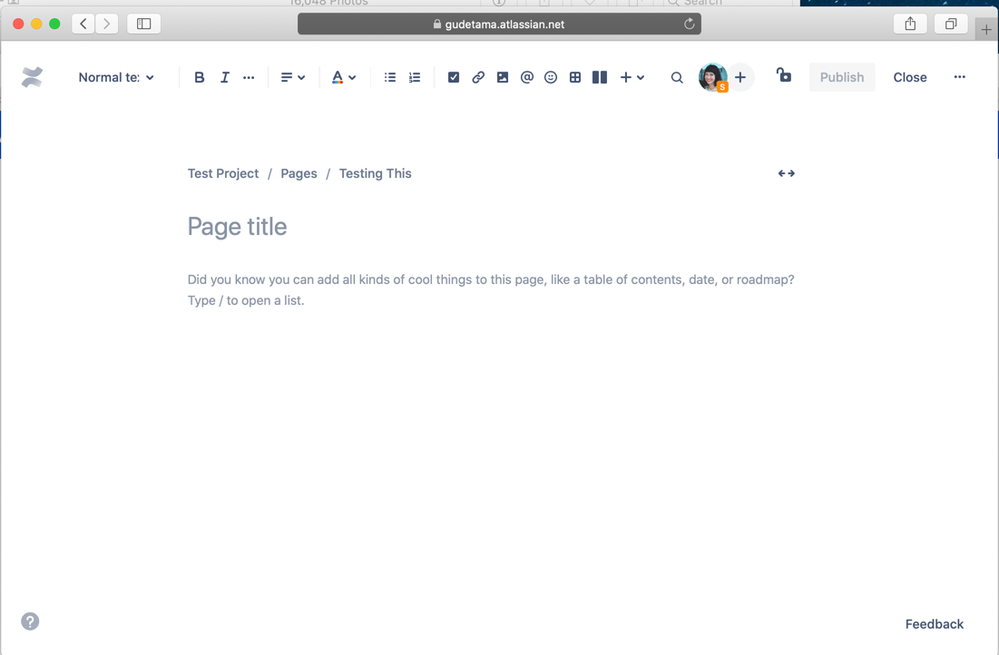This screenshot has width=999, height=655.
Task: Open more text formatting options
Action: pos(248,77)
